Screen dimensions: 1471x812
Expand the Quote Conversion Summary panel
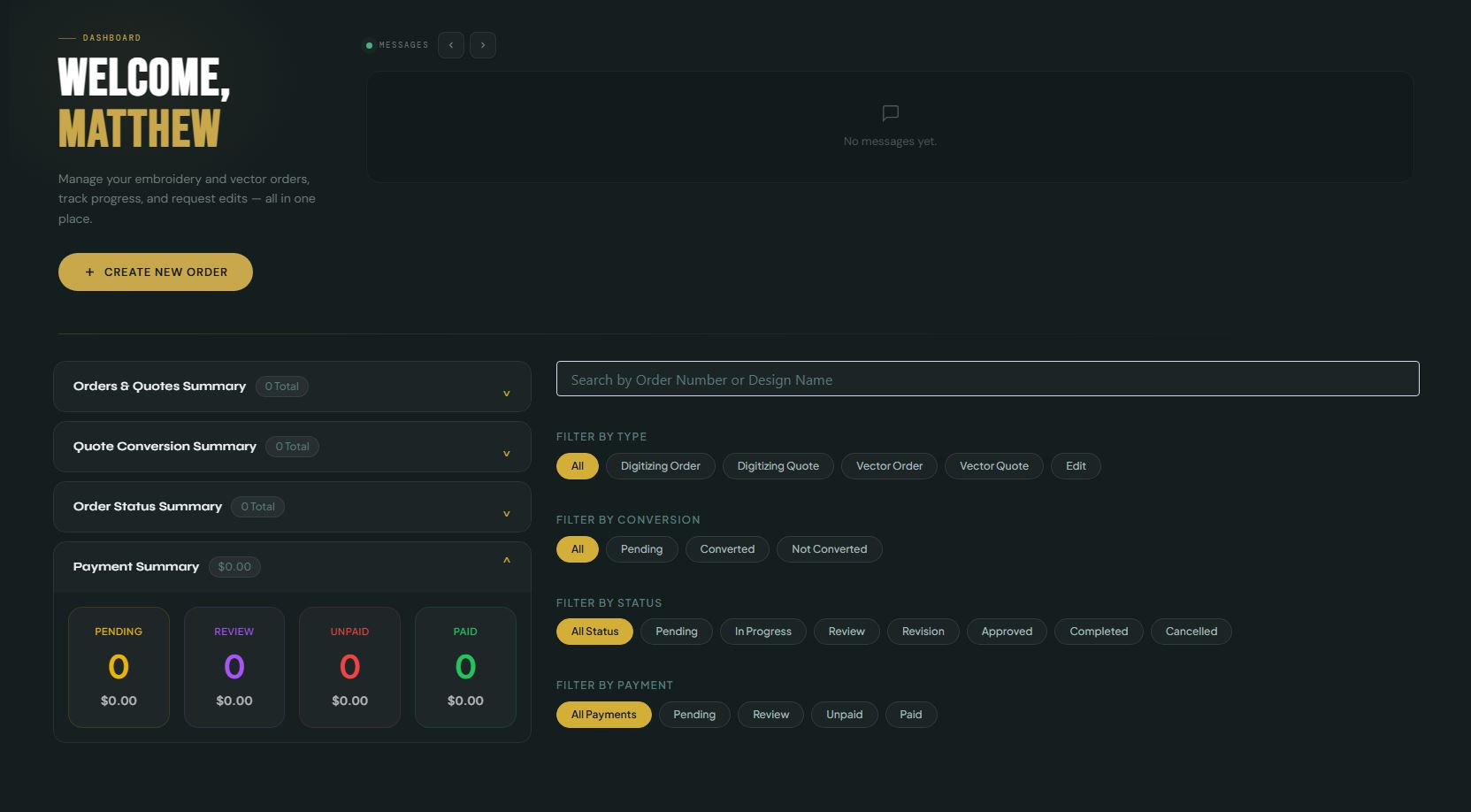(506, 453)
